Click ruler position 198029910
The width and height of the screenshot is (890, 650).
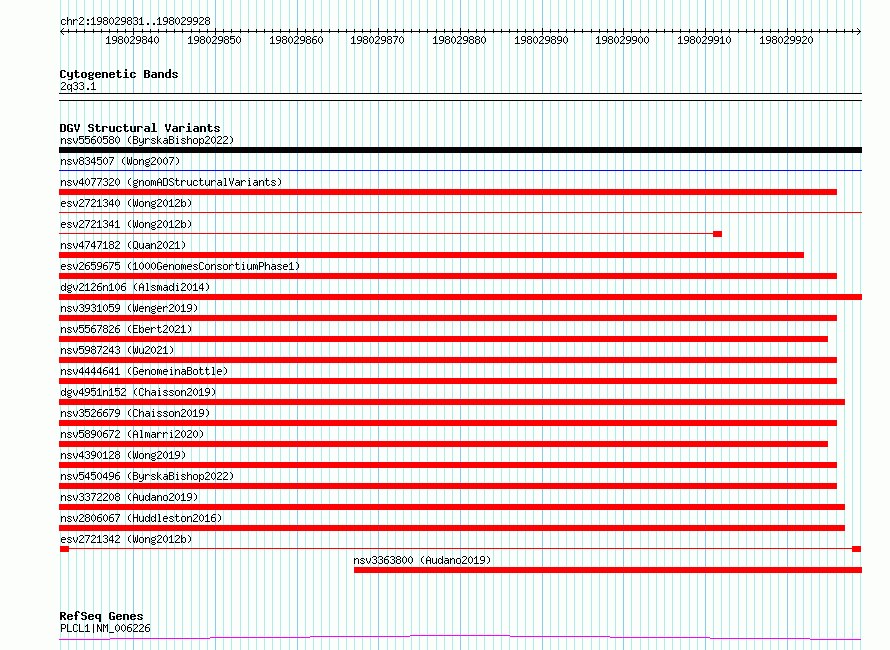coord(704,40)
